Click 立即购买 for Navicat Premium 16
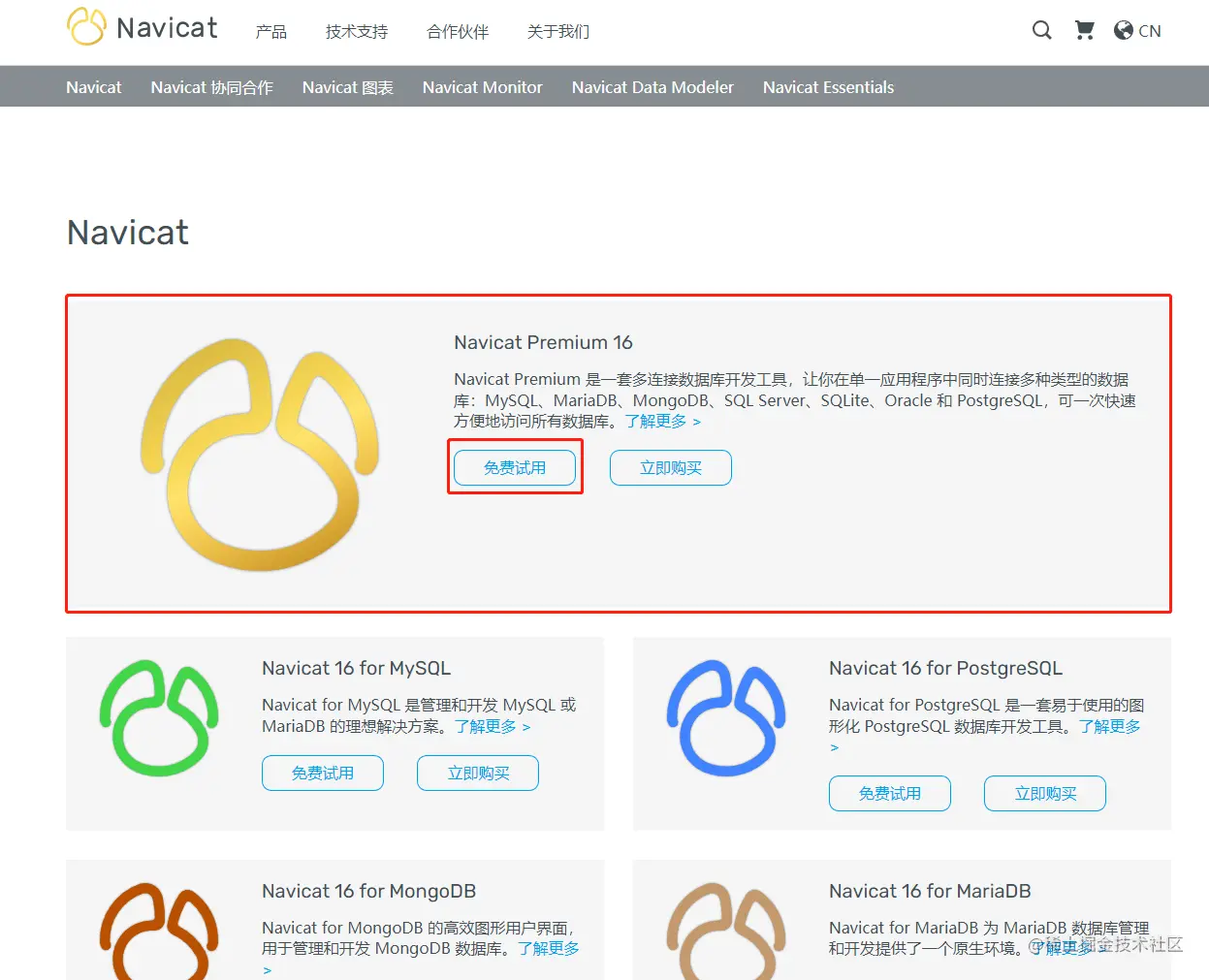Image resolution: width=1209 pixels, height=980 pixels. pyautogui.click(x=671, y=467)
